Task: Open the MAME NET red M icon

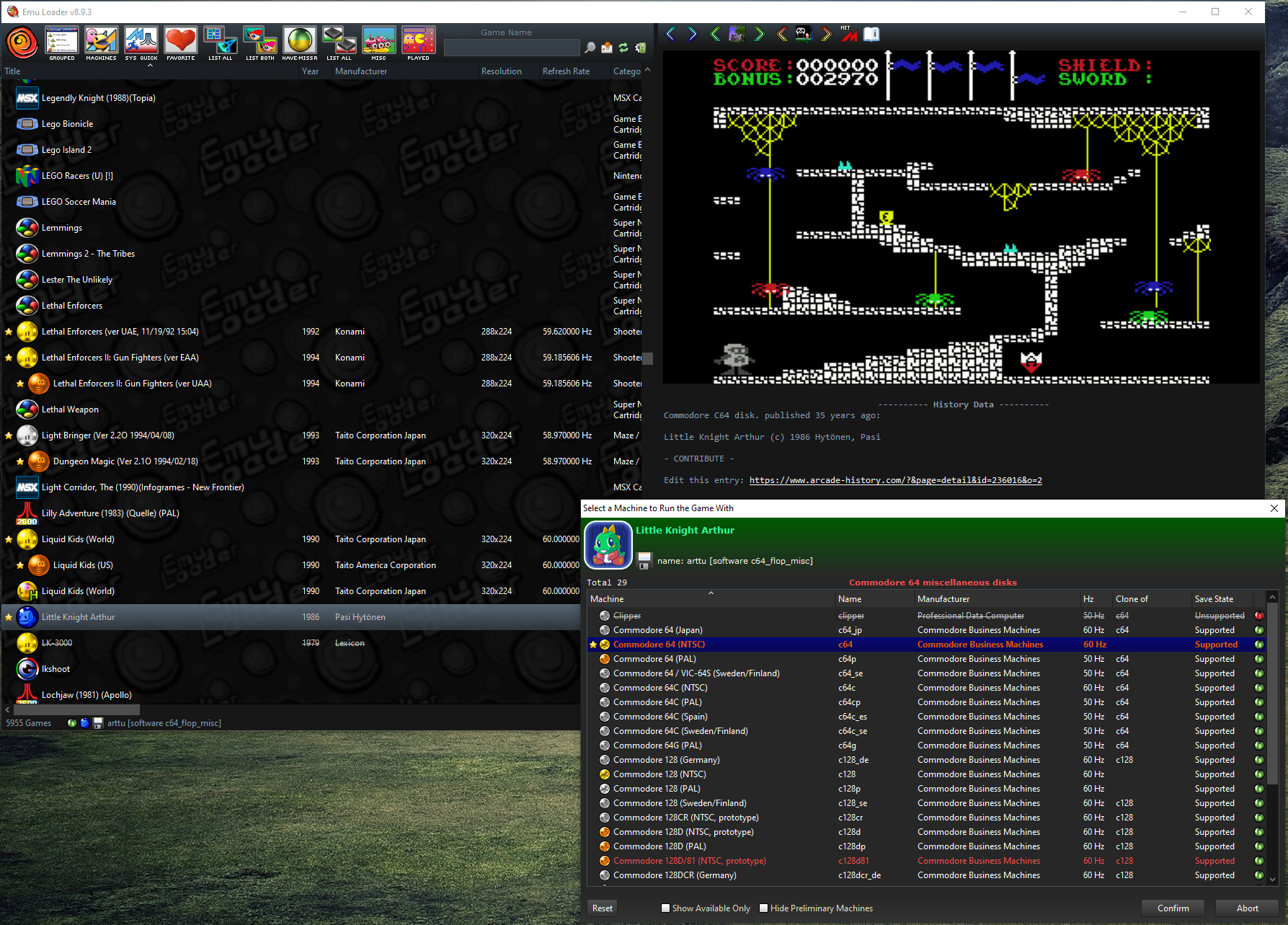Action: click(848, 34)
